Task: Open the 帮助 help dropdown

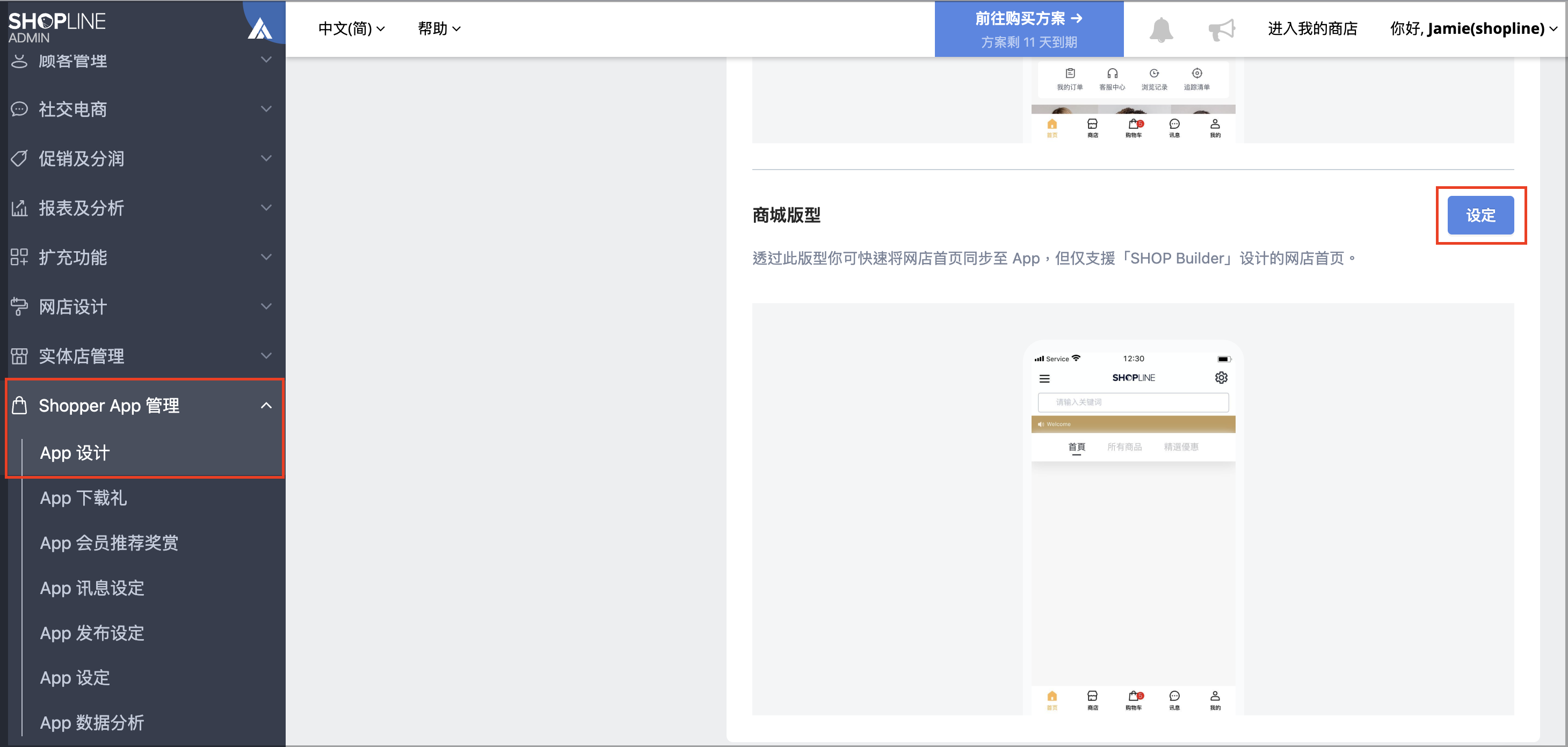Action: click(x=439, y=28)
